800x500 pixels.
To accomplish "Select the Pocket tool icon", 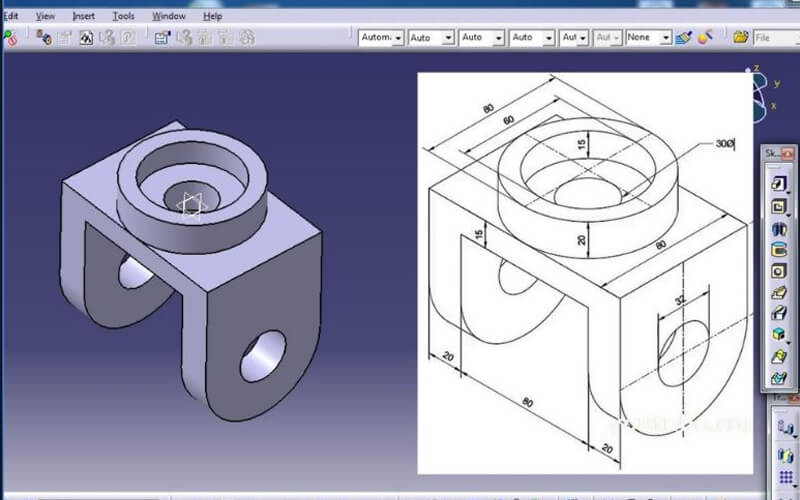I will [777, 207].
